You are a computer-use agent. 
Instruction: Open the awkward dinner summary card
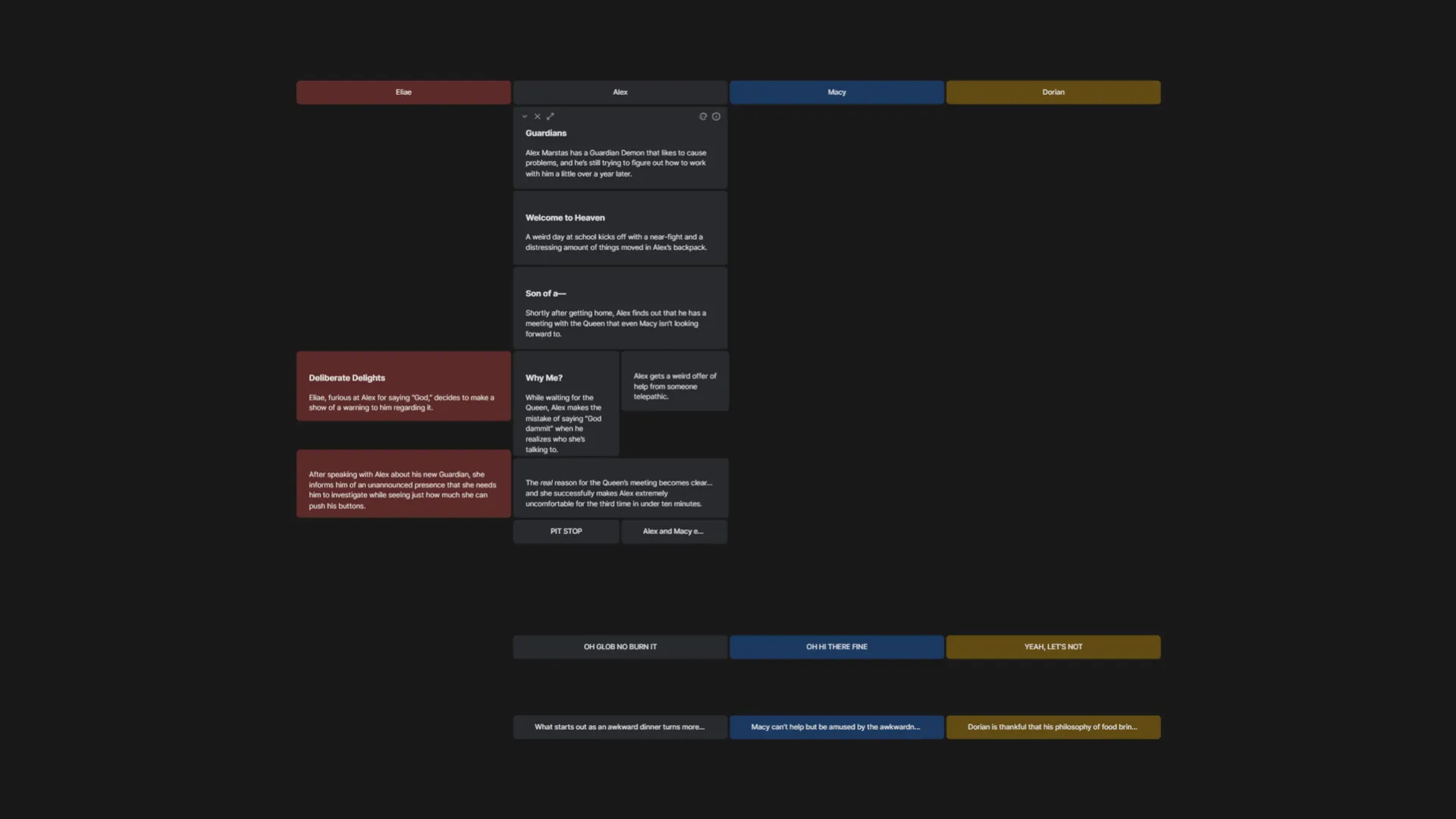click(x=620, y=727)
